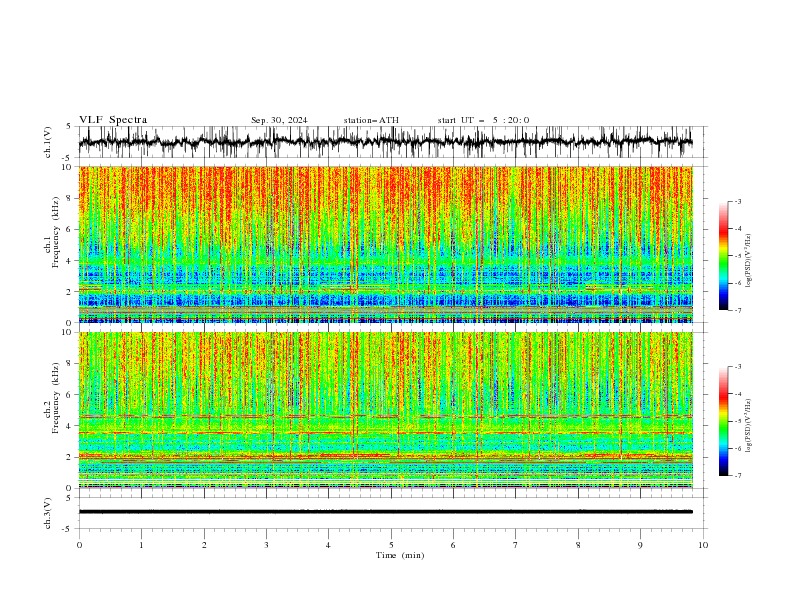792x612 pixels.
Task: Click time axis tick label "6"
Action: click(453, 545)
